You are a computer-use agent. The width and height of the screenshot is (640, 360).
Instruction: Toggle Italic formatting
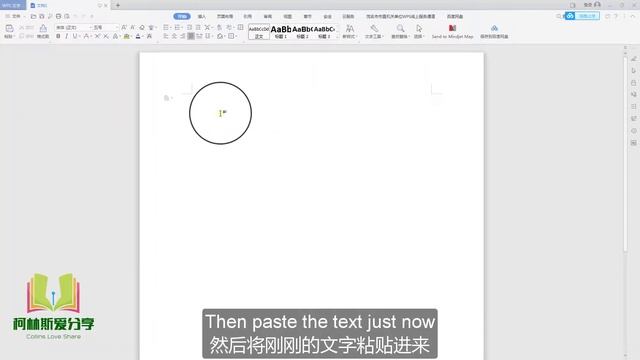(67, 37)
